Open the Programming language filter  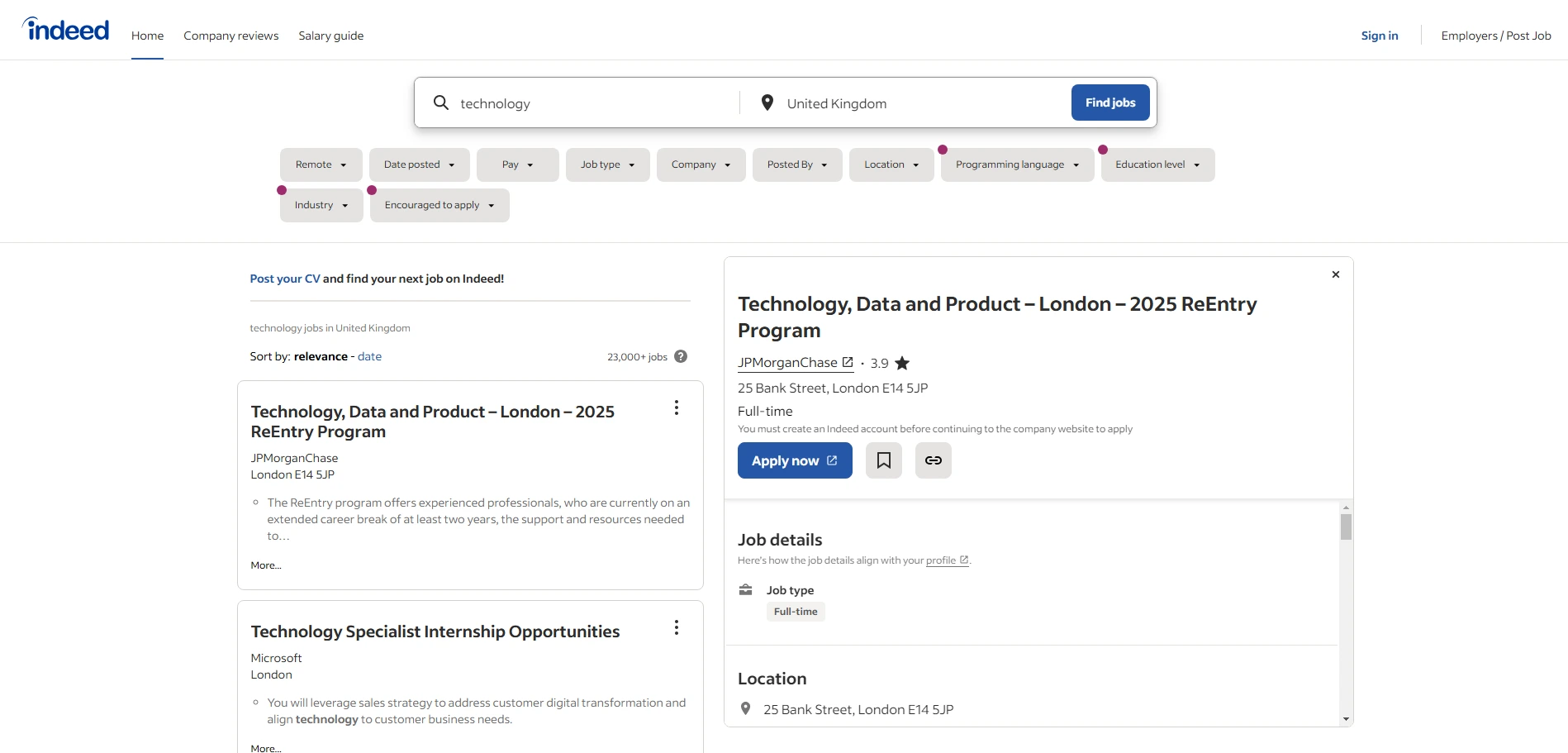[x=1016, y=164]
